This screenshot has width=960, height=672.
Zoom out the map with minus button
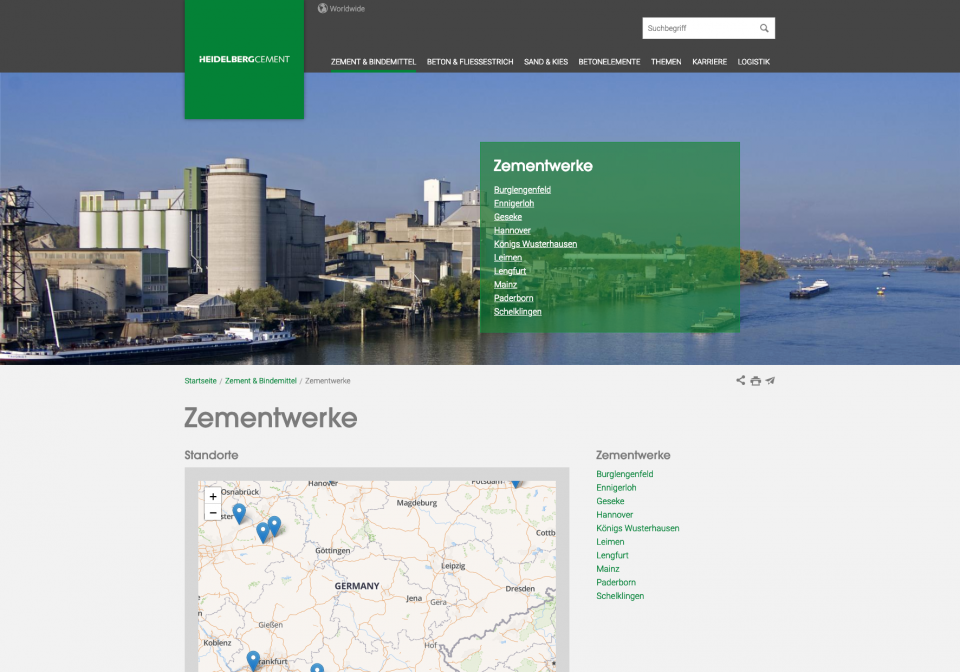pos(213,513)
